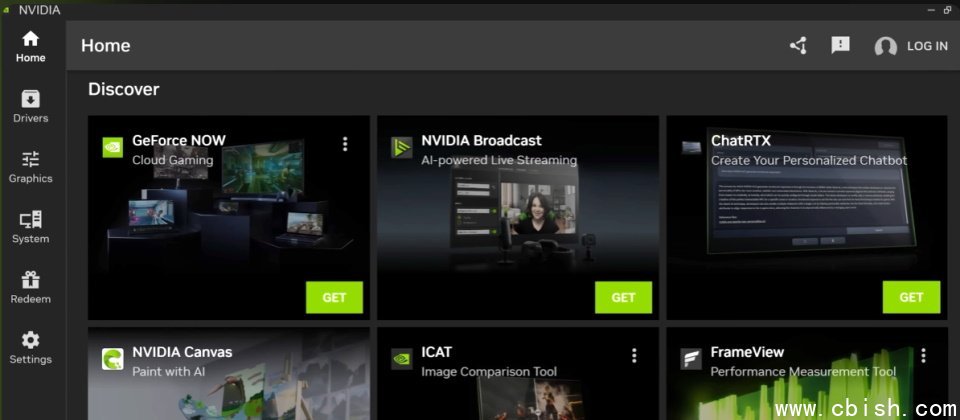Click AI-powered Live Streaming subtitle
This screenshot has width=960, height=420.
click(499, 160)
